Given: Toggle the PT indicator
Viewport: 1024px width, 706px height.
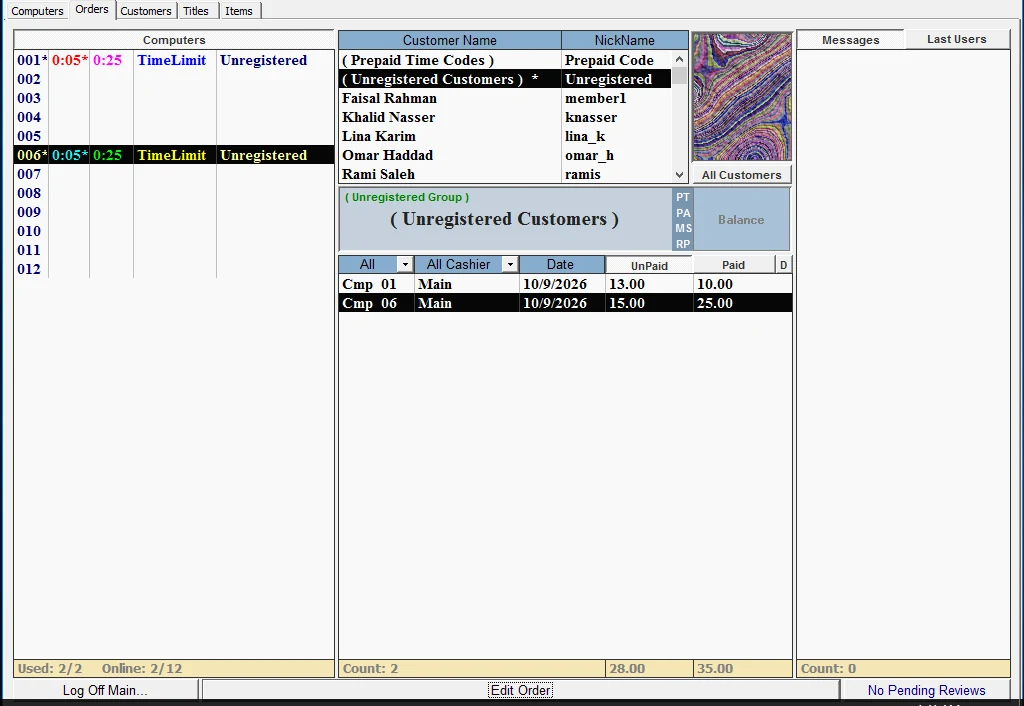Looking at the screenshot, I should (x=682, y=197).
